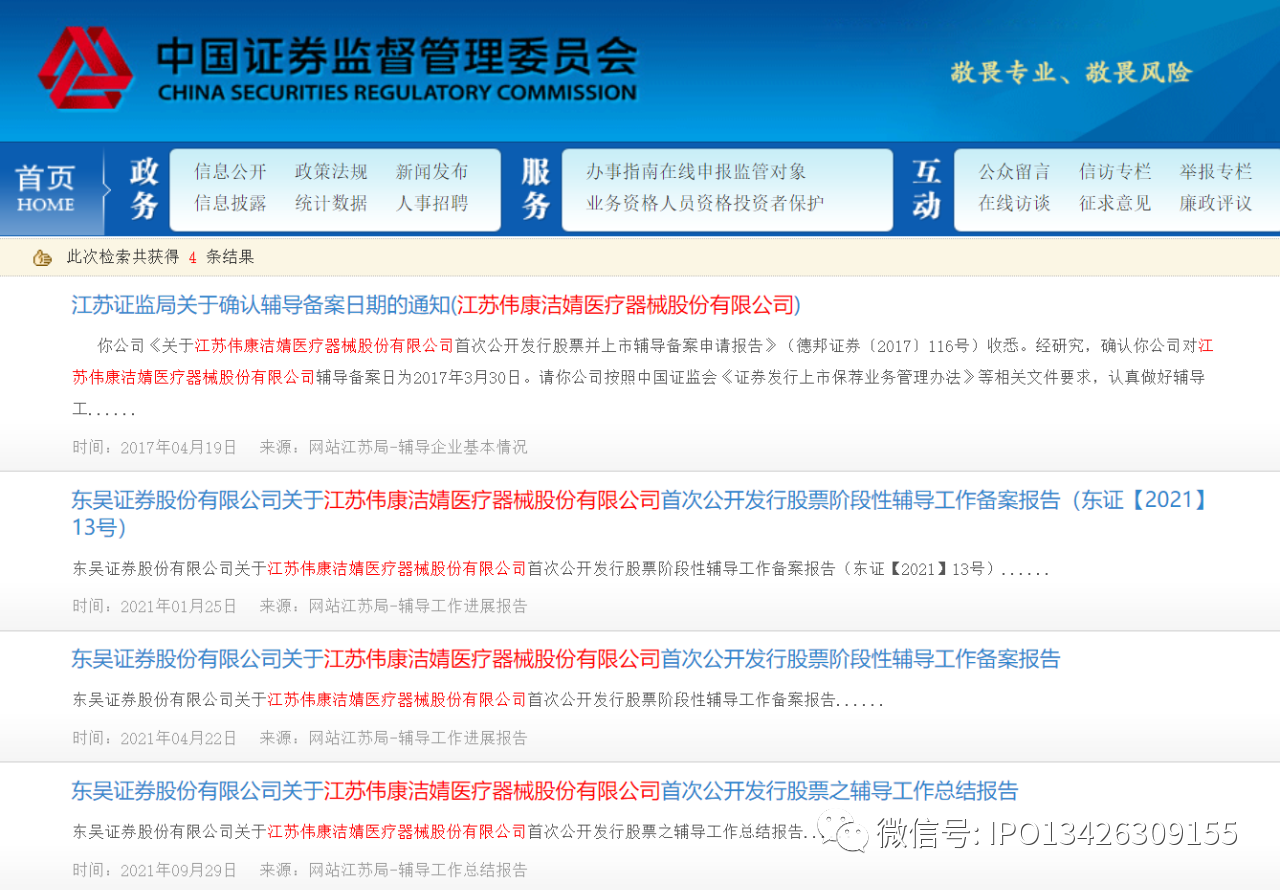The image size is (1280, 890).
Task: Go to 首页 HOME
Action: coord(45,189)
